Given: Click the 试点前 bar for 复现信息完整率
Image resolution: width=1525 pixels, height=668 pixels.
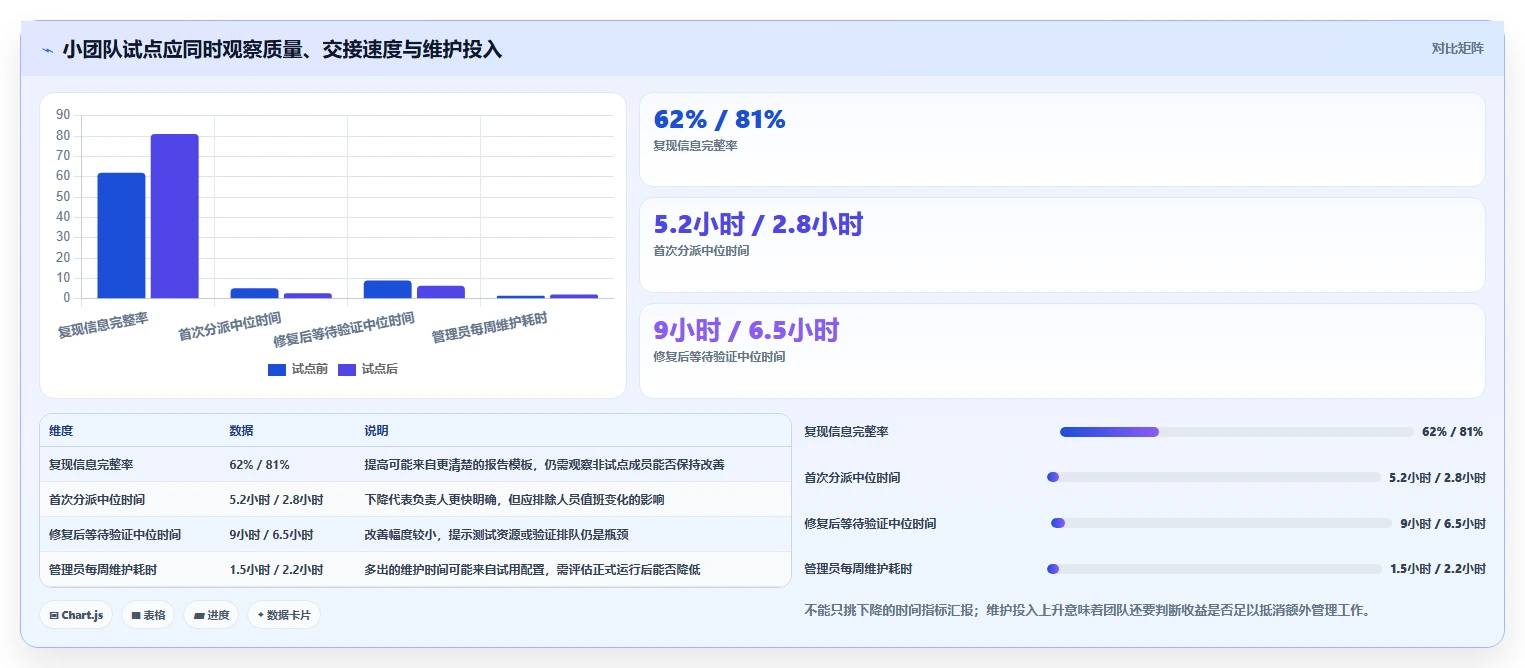Looking at the screenshot, I should (121, 235).
